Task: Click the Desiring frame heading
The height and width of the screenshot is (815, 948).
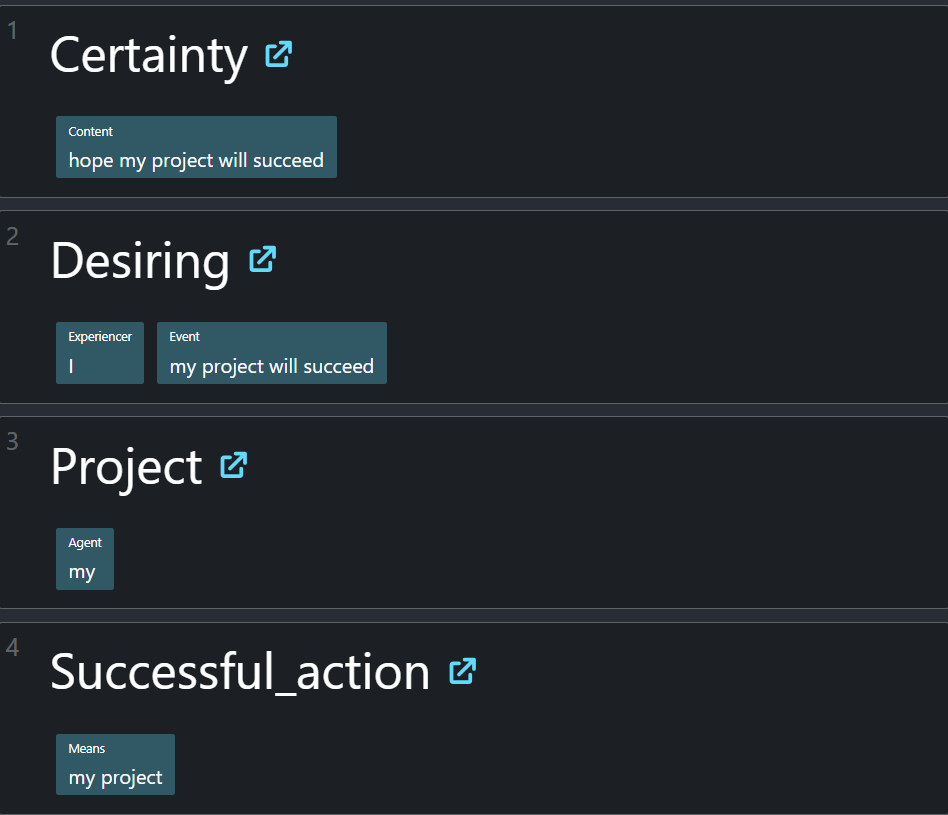Action: point(140,261)
